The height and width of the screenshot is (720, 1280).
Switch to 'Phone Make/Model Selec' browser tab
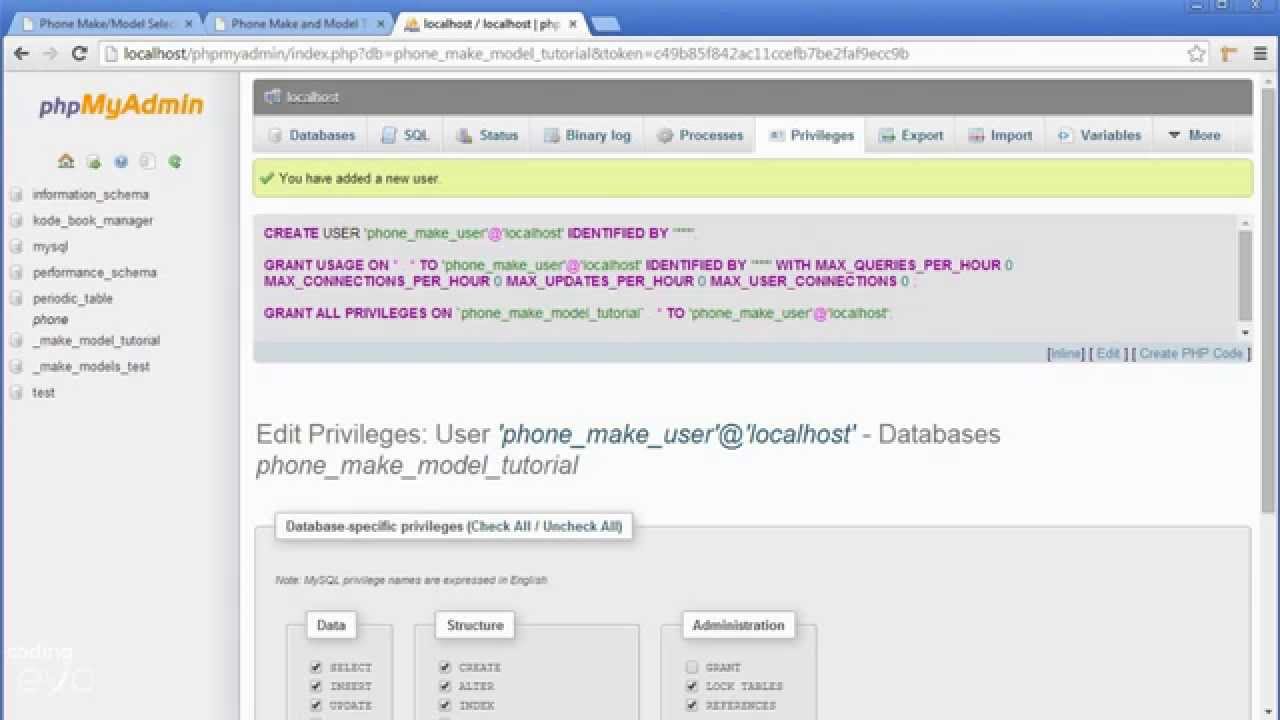coord(105,23)
